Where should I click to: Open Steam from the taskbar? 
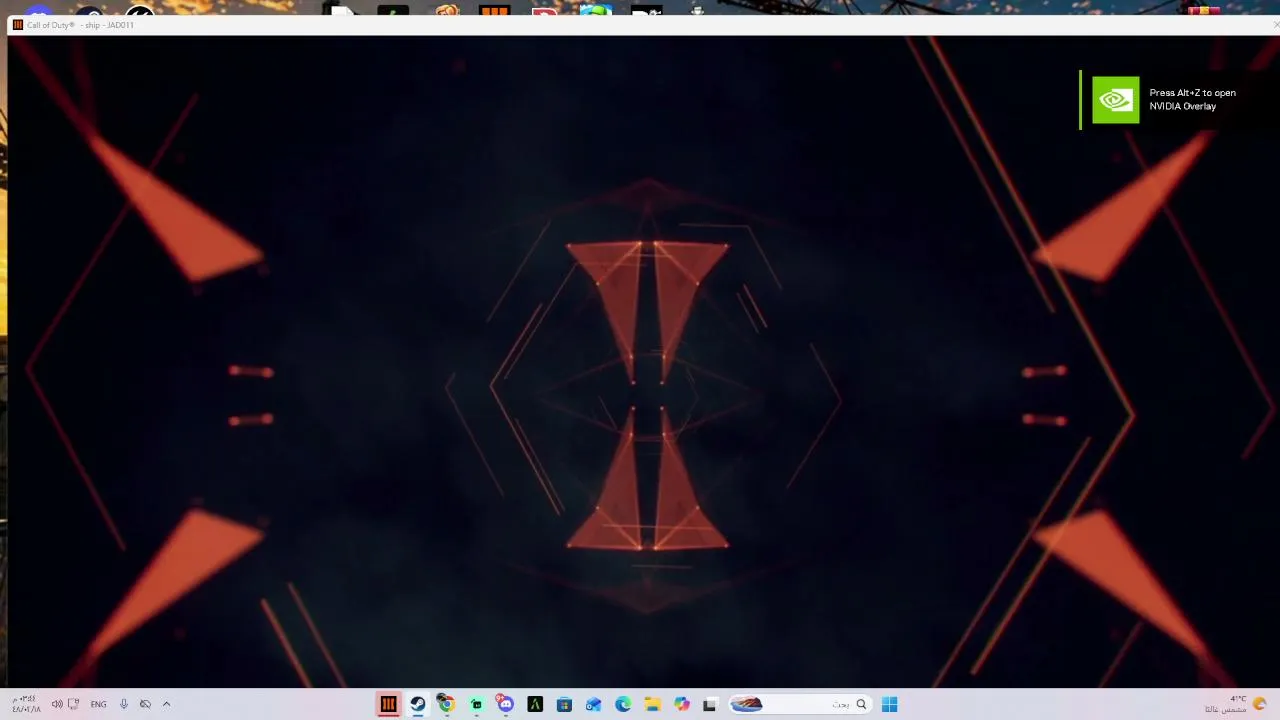coord(418,704)
